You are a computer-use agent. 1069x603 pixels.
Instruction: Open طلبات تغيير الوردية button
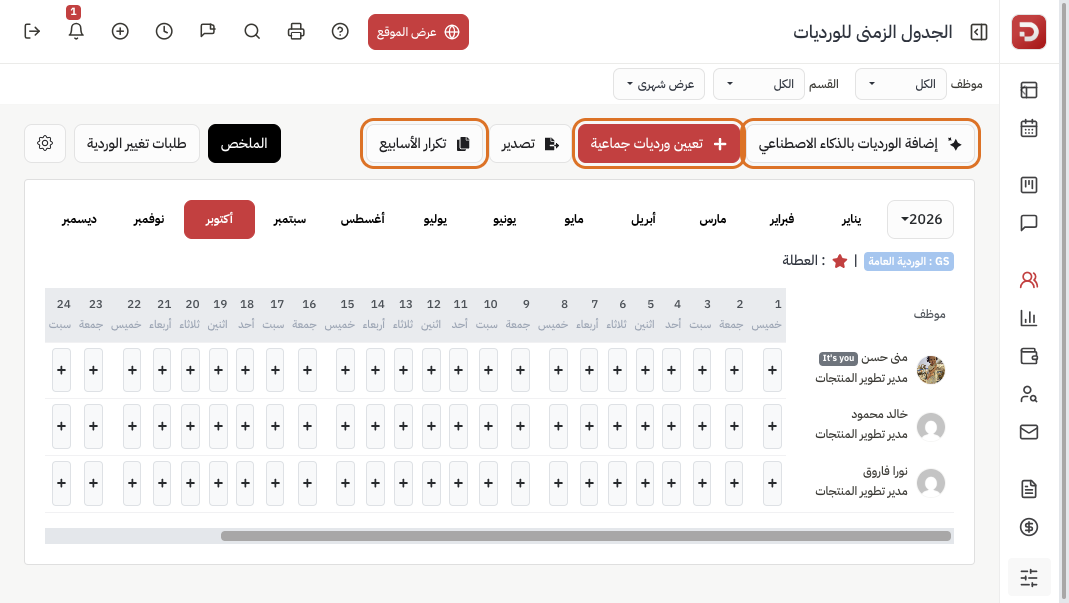click(136, 143)
